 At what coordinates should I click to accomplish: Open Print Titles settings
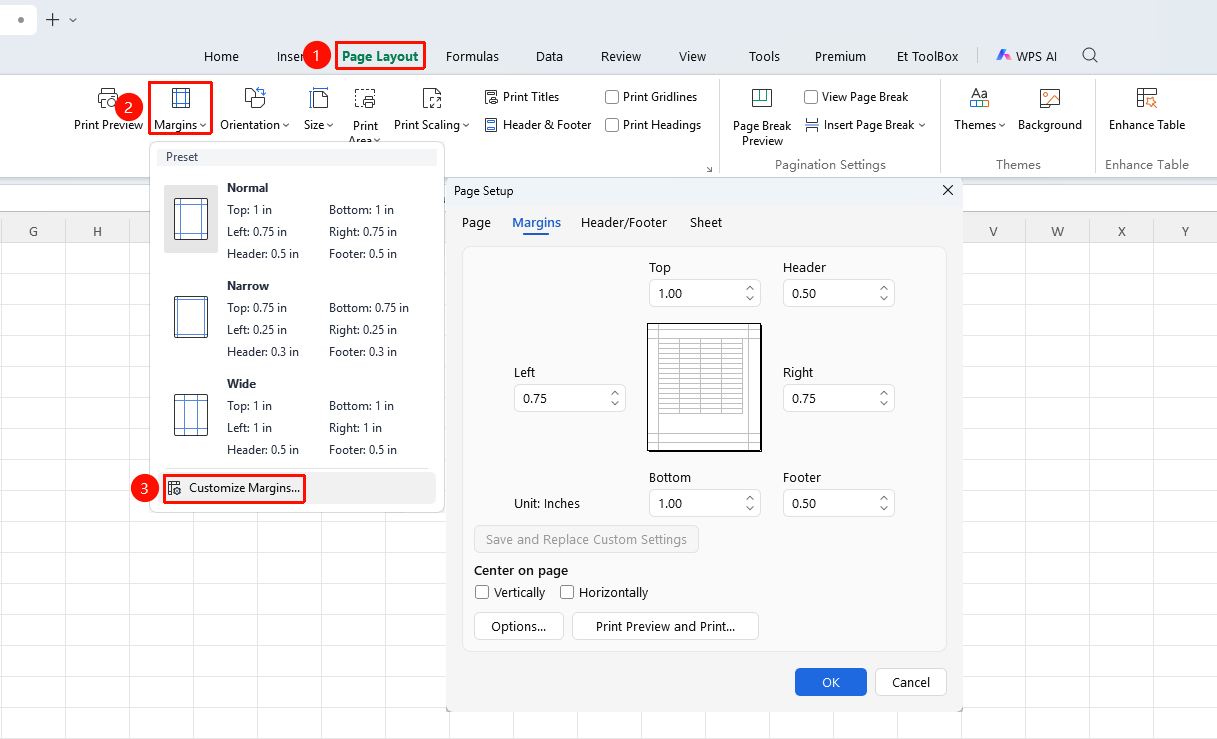coord(522,97)
